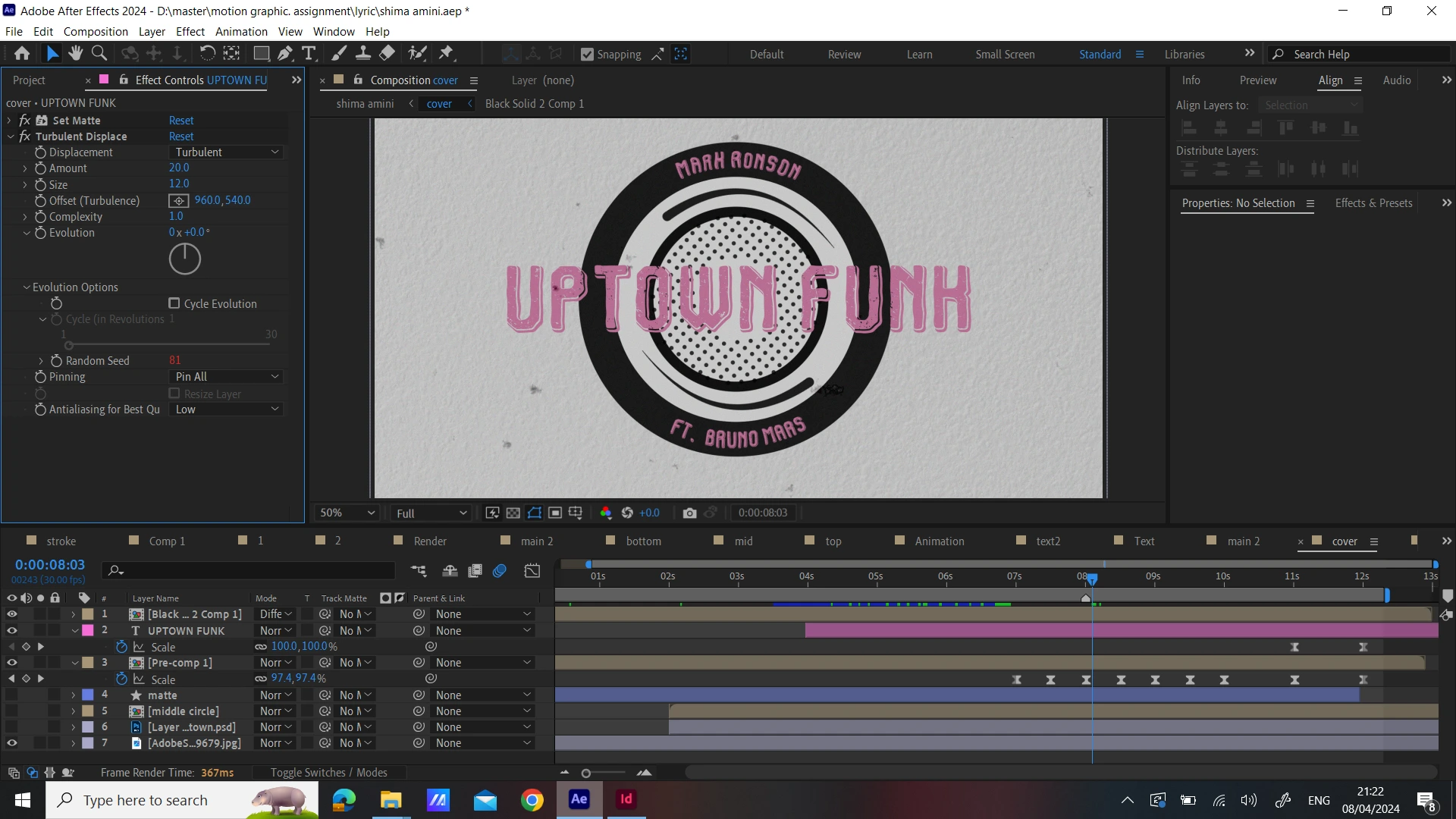This screenshot has height=819, width=1456.
Task: Open the composition flowchart mini icon
Action: pos(419,571)
